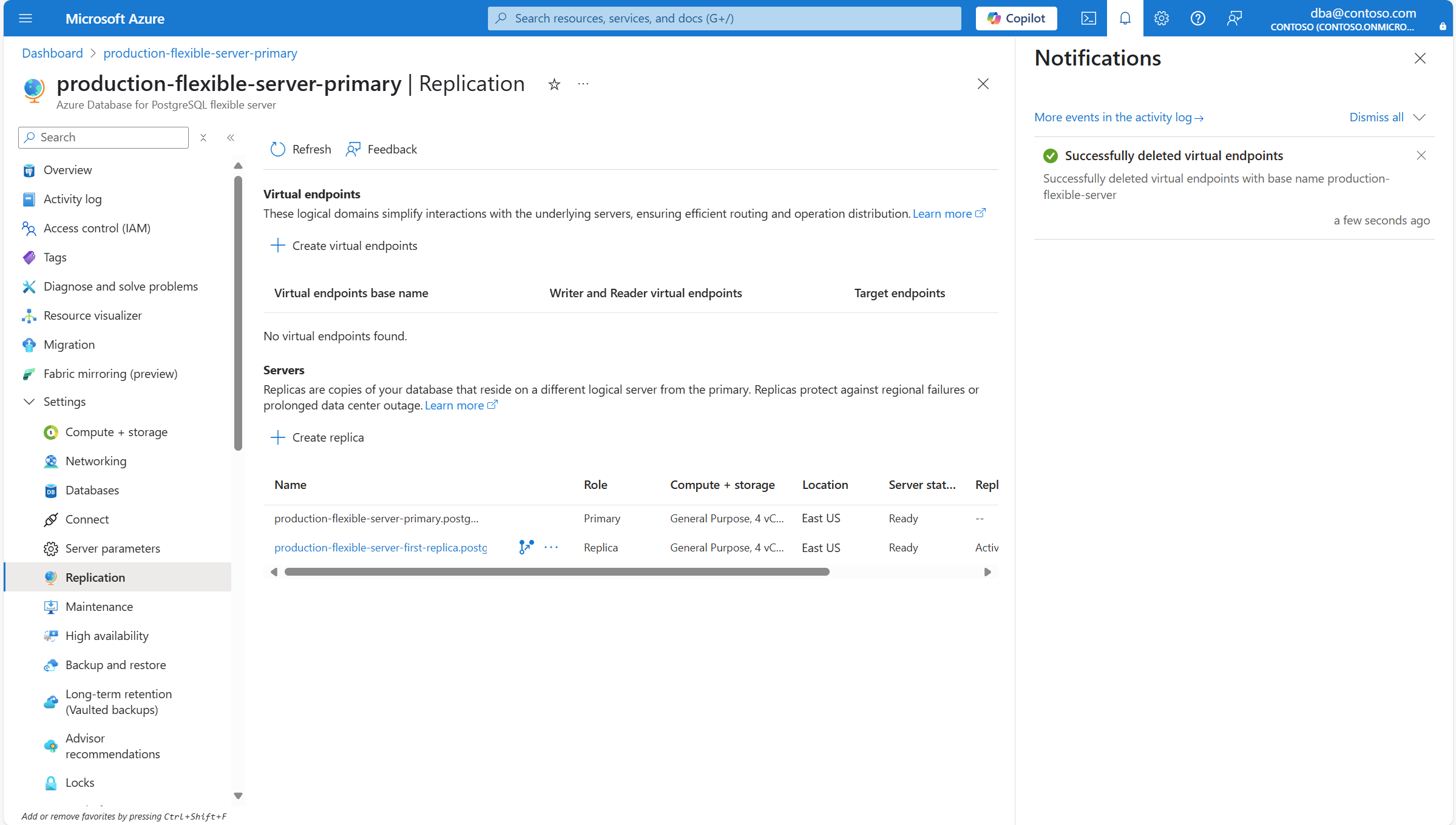This screenshot has width=1456, height=825.
Task: Click the Refresh icon in toolbar
Action: (278, 149)
